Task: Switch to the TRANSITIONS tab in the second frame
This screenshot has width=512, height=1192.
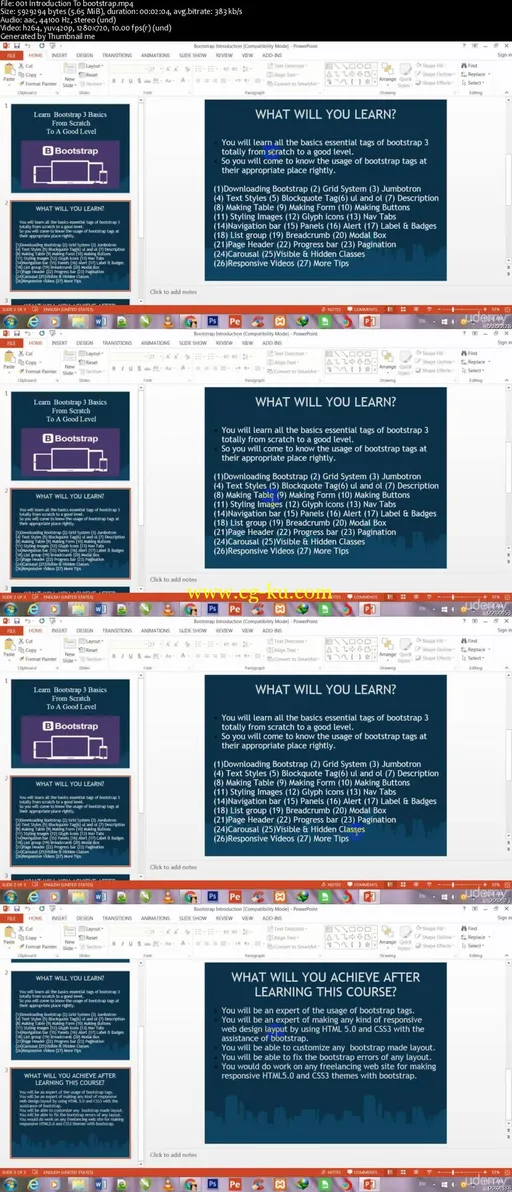Action: 117,343
